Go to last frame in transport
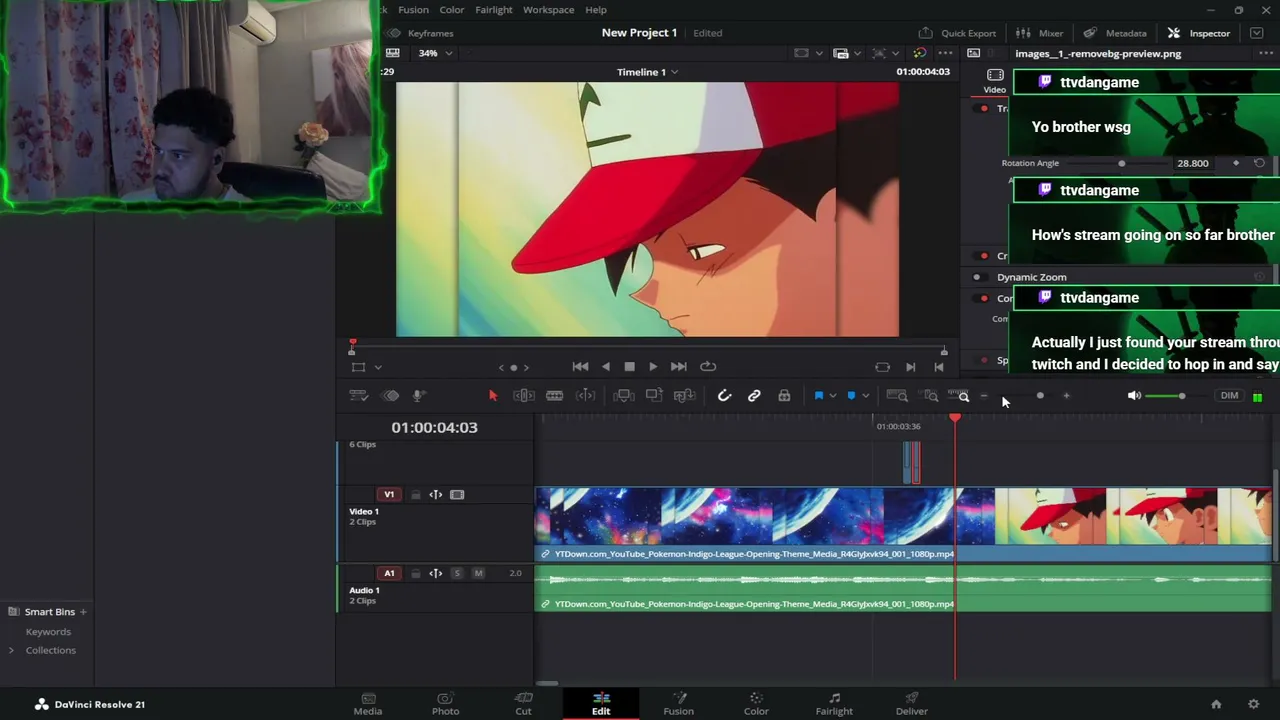The width and height of the screenshot is (1280, 720). click(678, 367)
